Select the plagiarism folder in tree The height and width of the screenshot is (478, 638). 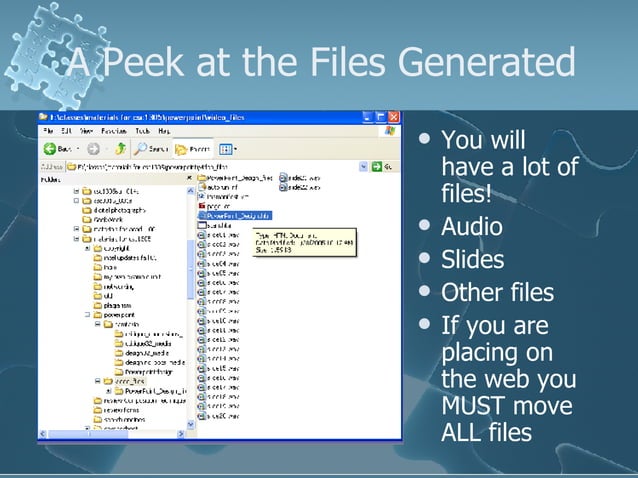[112, 305]
